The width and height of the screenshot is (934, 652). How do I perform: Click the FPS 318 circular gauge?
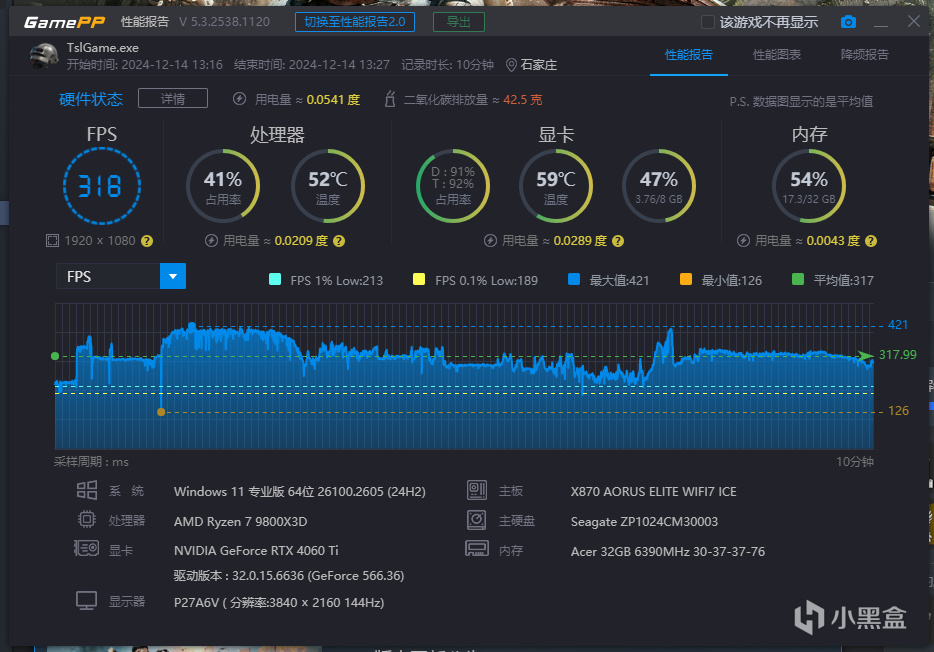pos(102,186)
